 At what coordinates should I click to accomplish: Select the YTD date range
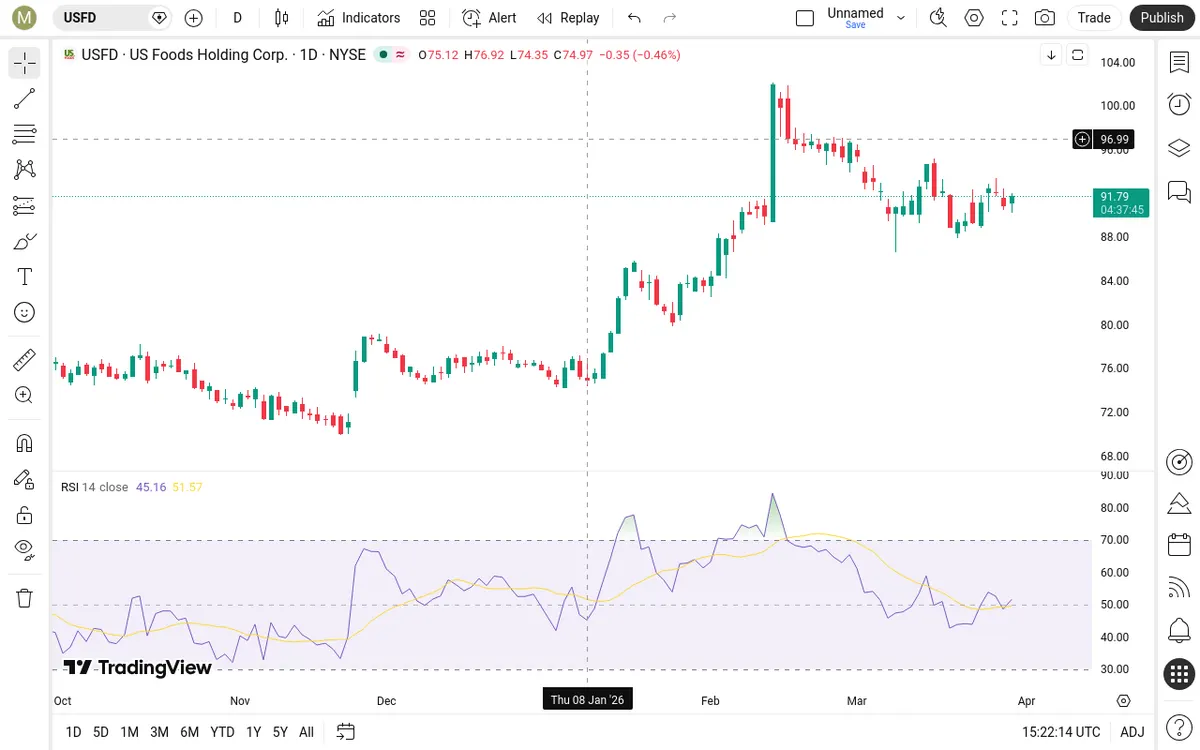[x=222, y=732]
